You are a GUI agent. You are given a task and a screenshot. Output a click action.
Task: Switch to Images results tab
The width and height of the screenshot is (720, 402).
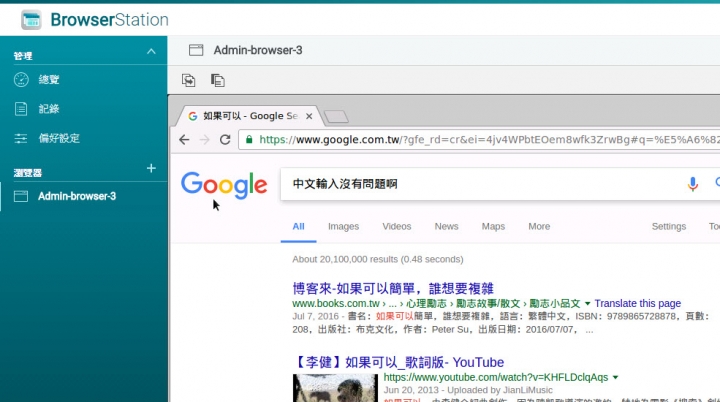click(343, 226)
